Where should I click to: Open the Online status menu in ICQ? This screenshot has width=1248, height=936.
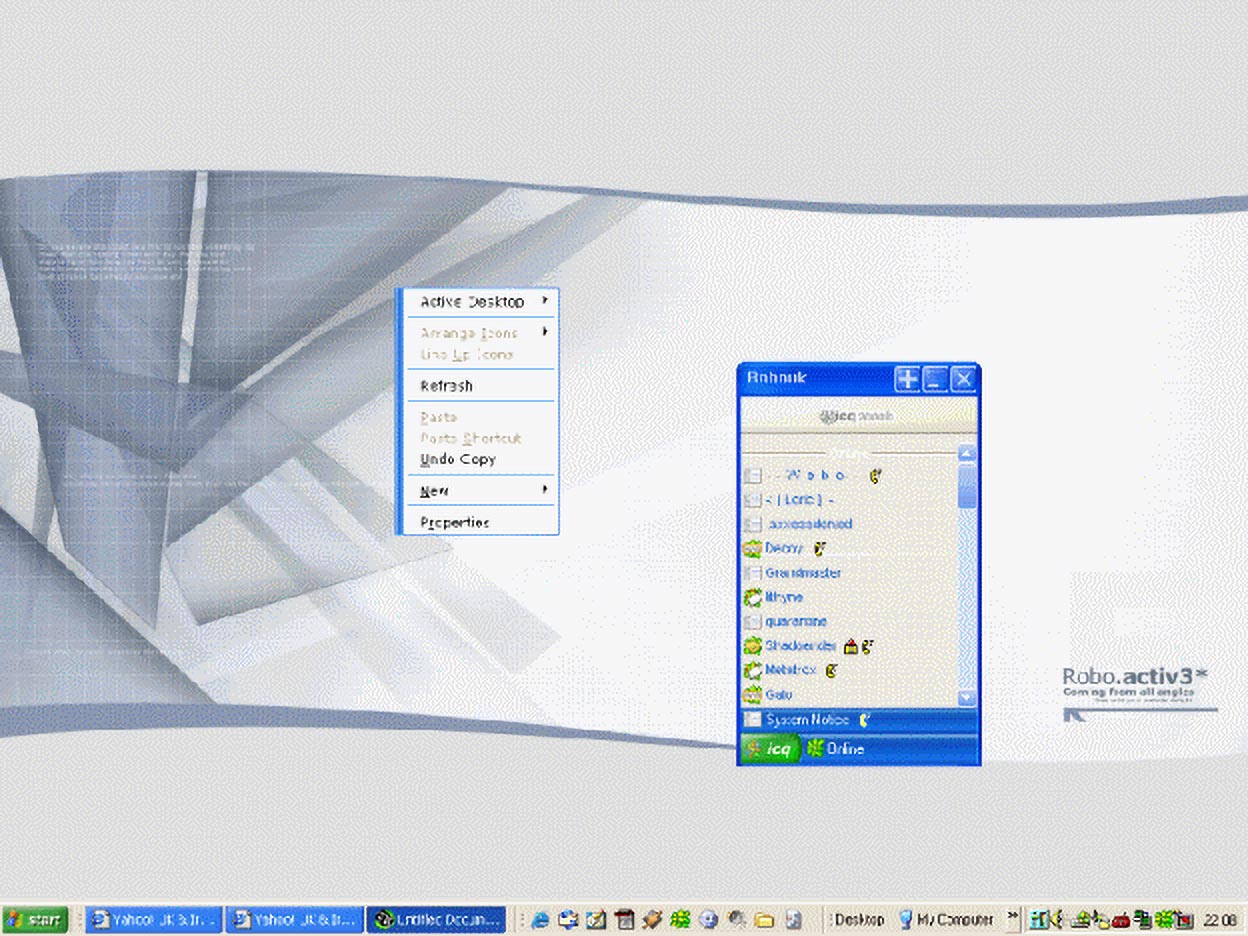point(840,748)
